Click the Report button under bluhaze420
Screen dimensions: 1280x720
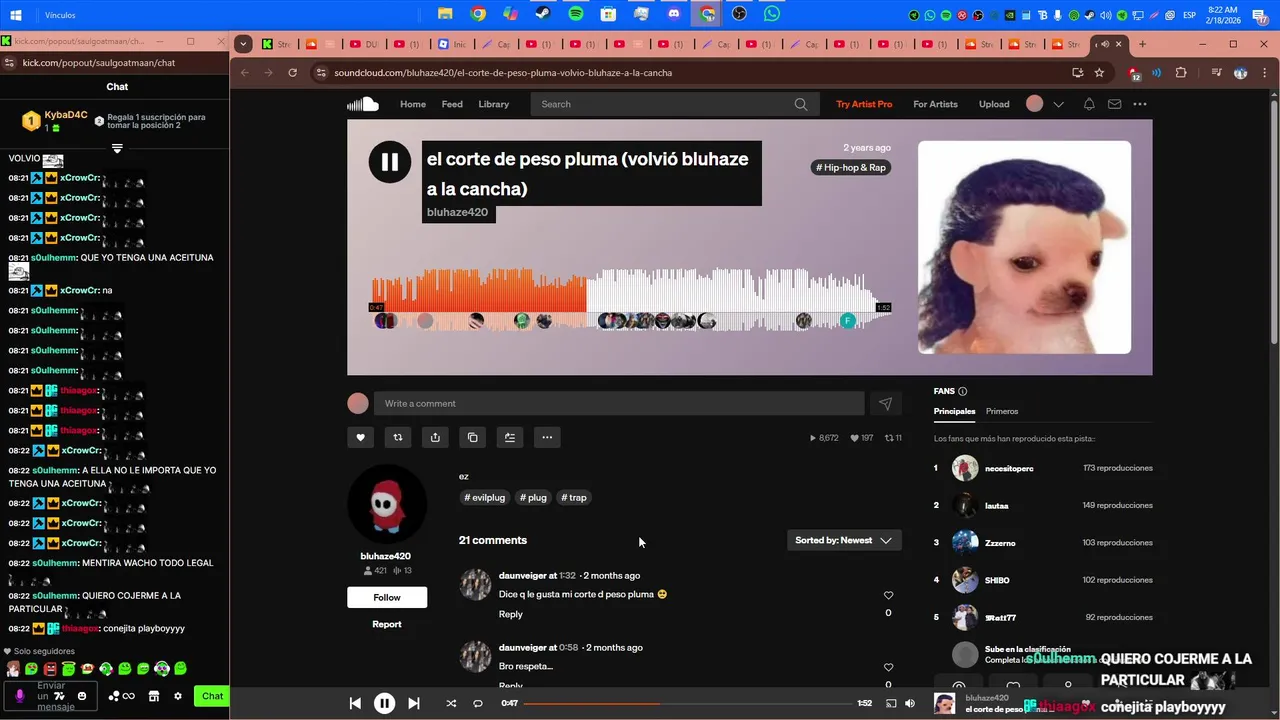point(387,624)
